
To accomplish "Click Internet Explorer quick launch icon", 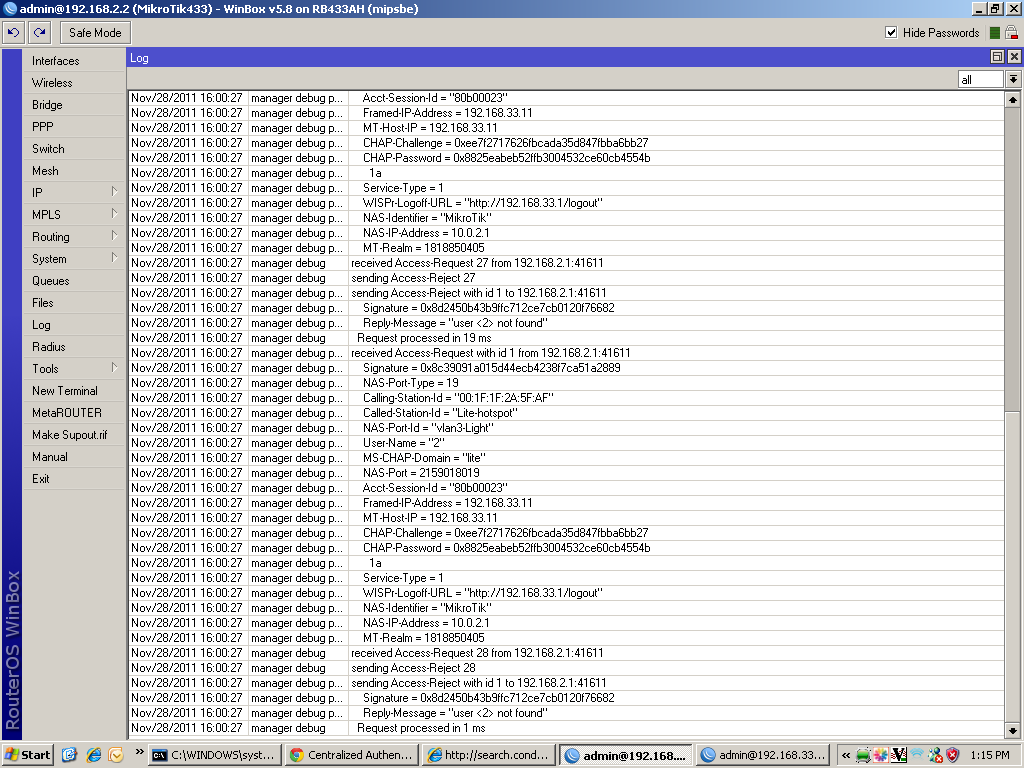I will point(93,755).
